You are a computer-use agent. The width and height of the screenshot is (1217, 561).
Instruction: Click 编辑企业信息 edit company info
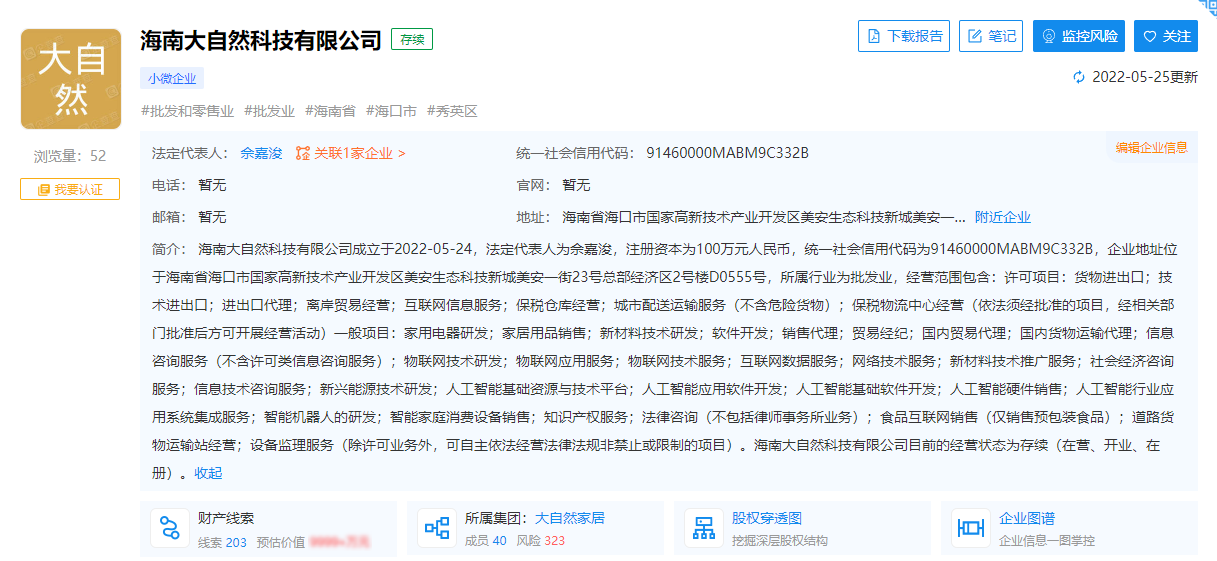[1152, 147]
